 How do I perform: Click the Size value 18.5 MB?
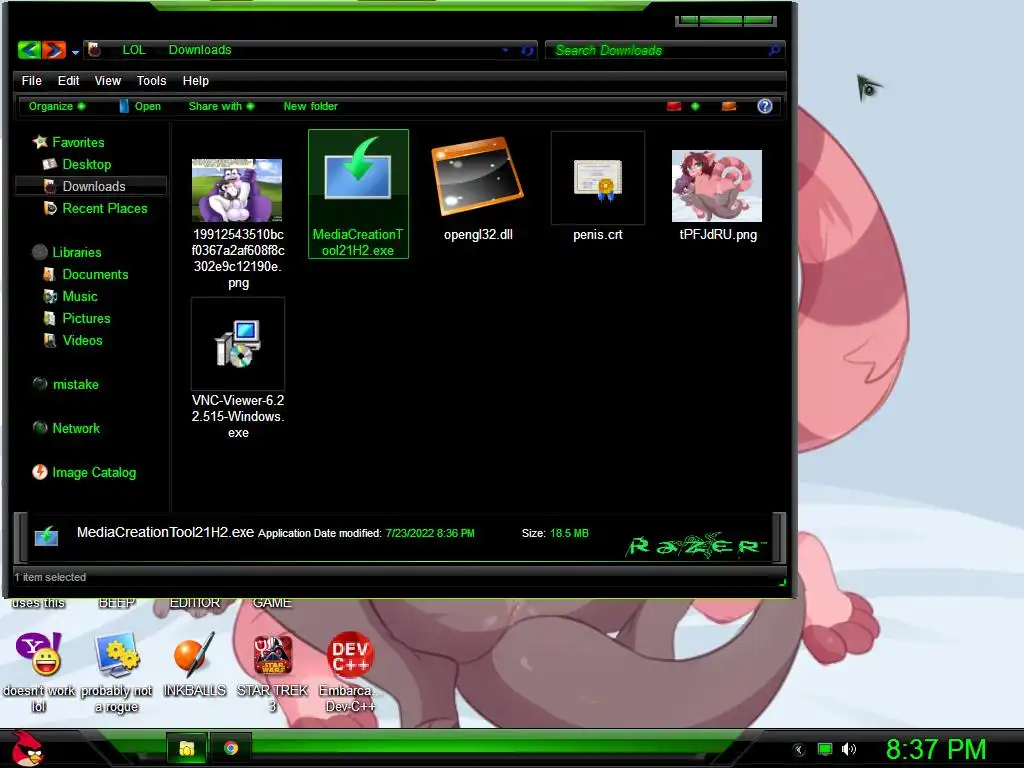point(569,534)
